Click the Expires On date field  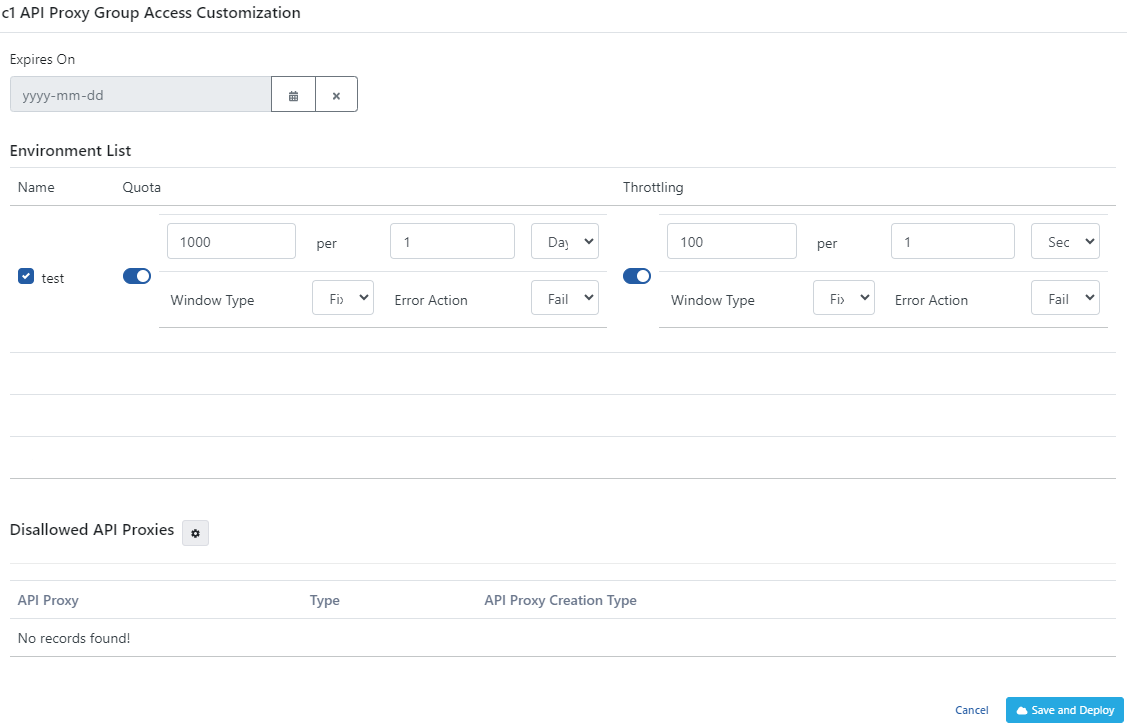pyautogui.click(x=140, y=96)
